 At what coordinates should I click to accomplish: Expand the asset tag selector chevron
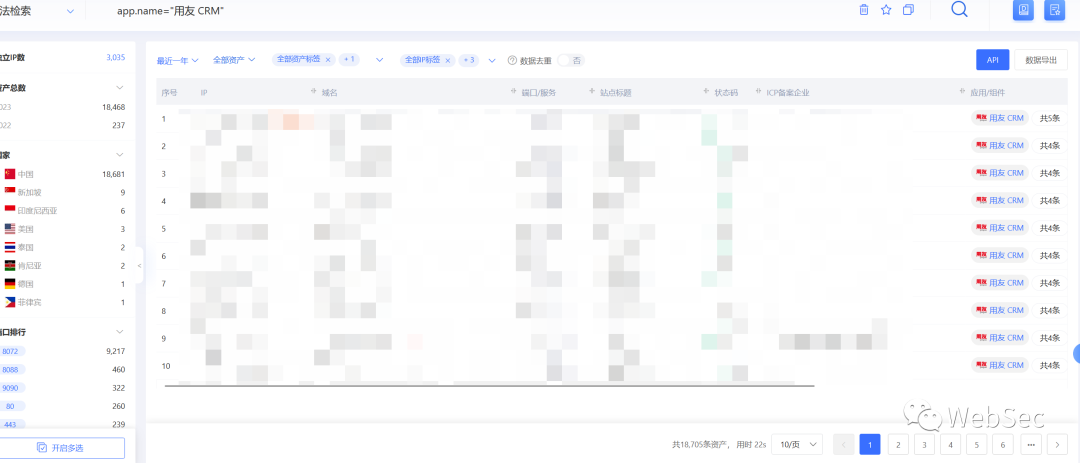379,60
